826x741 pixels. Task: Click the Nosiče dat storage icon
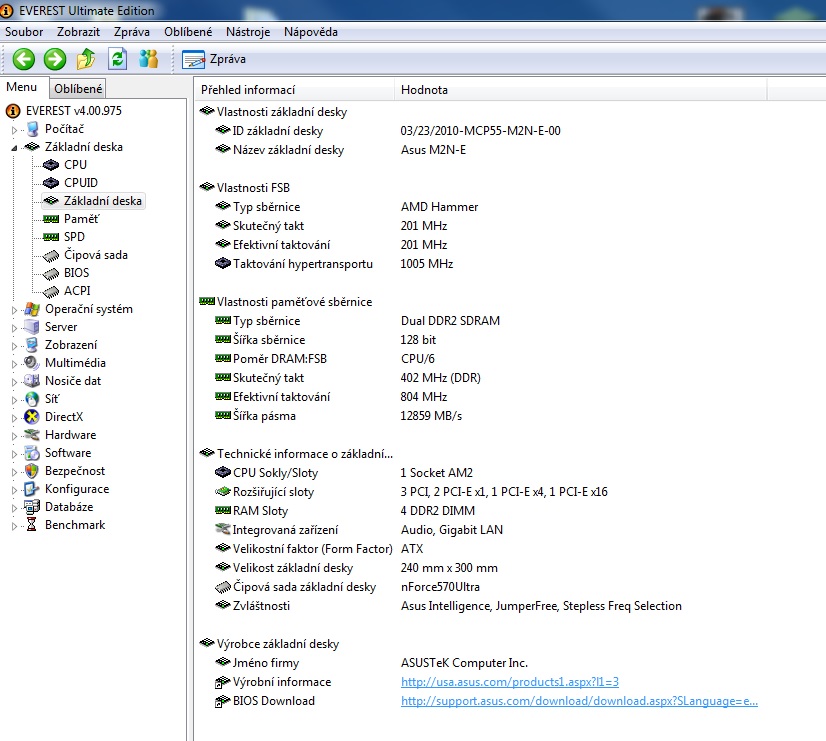click(x=32, y=380)
